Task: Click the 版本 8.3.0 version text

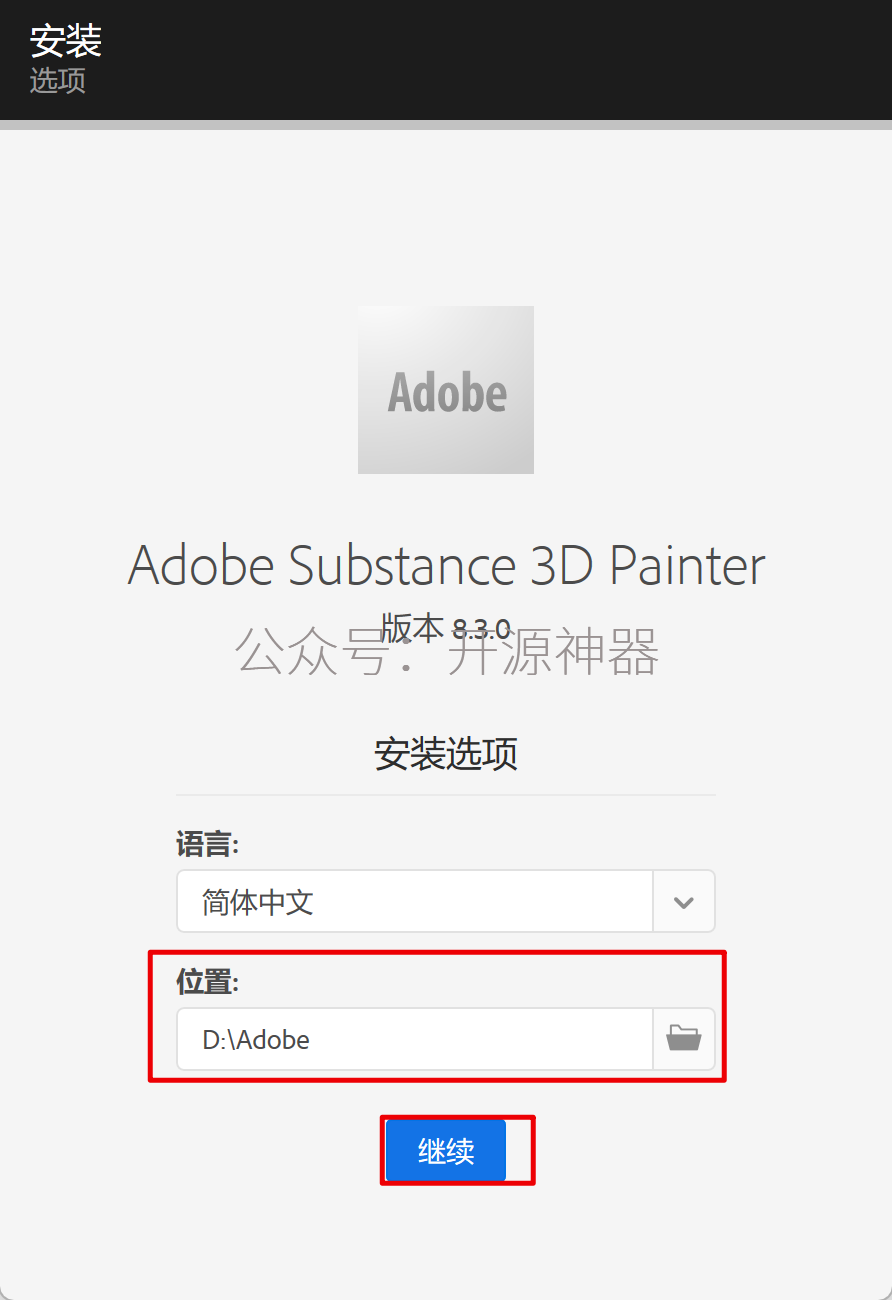Action: point(446,628)
